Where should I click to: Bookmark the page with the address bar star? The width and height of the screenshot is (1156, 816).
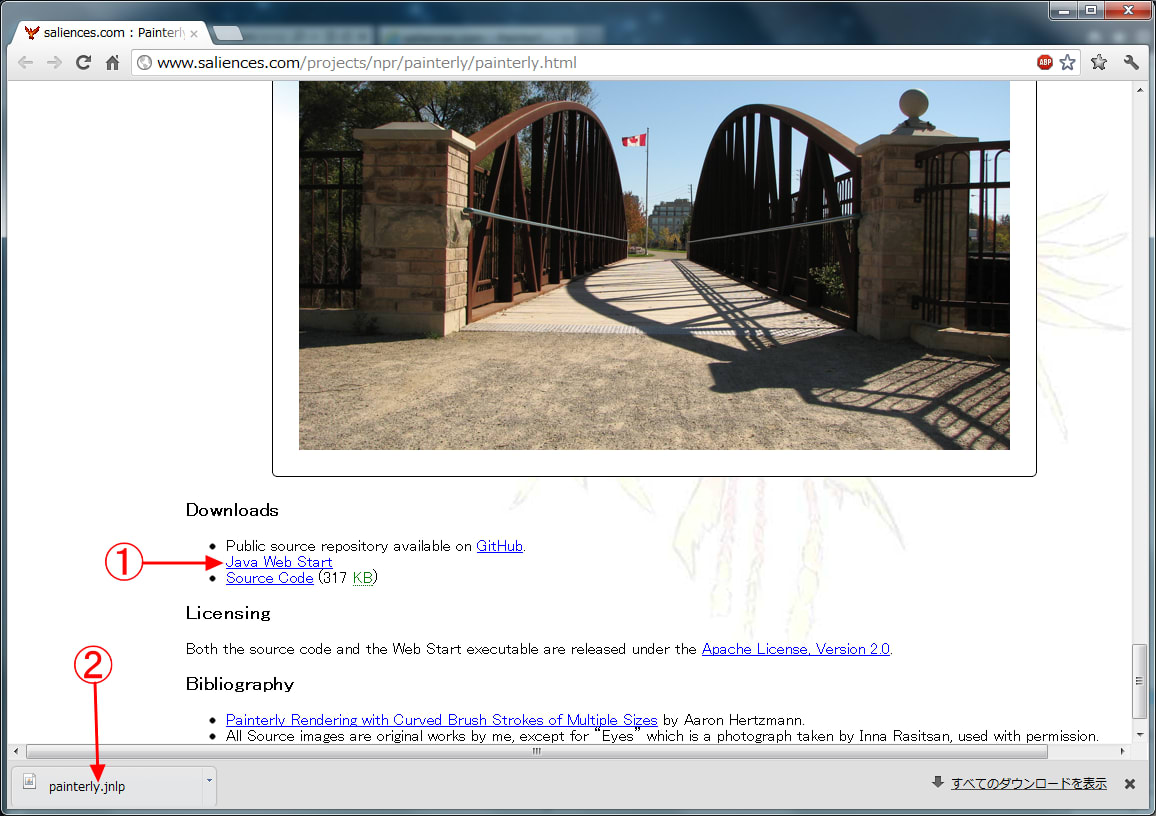coord(1067,62)
